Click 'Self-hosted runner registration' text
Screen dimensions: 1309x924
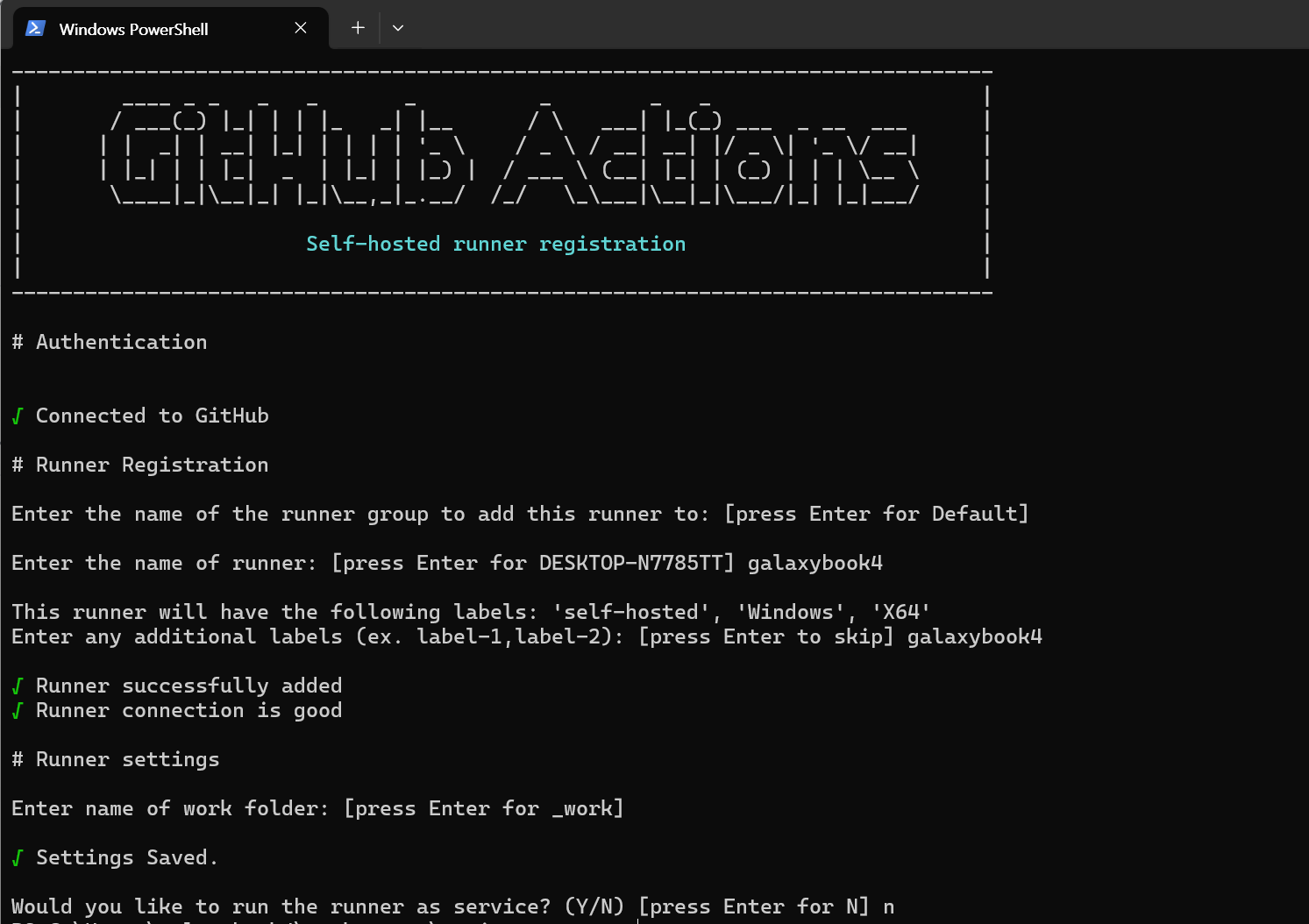(x=496, y=244)
